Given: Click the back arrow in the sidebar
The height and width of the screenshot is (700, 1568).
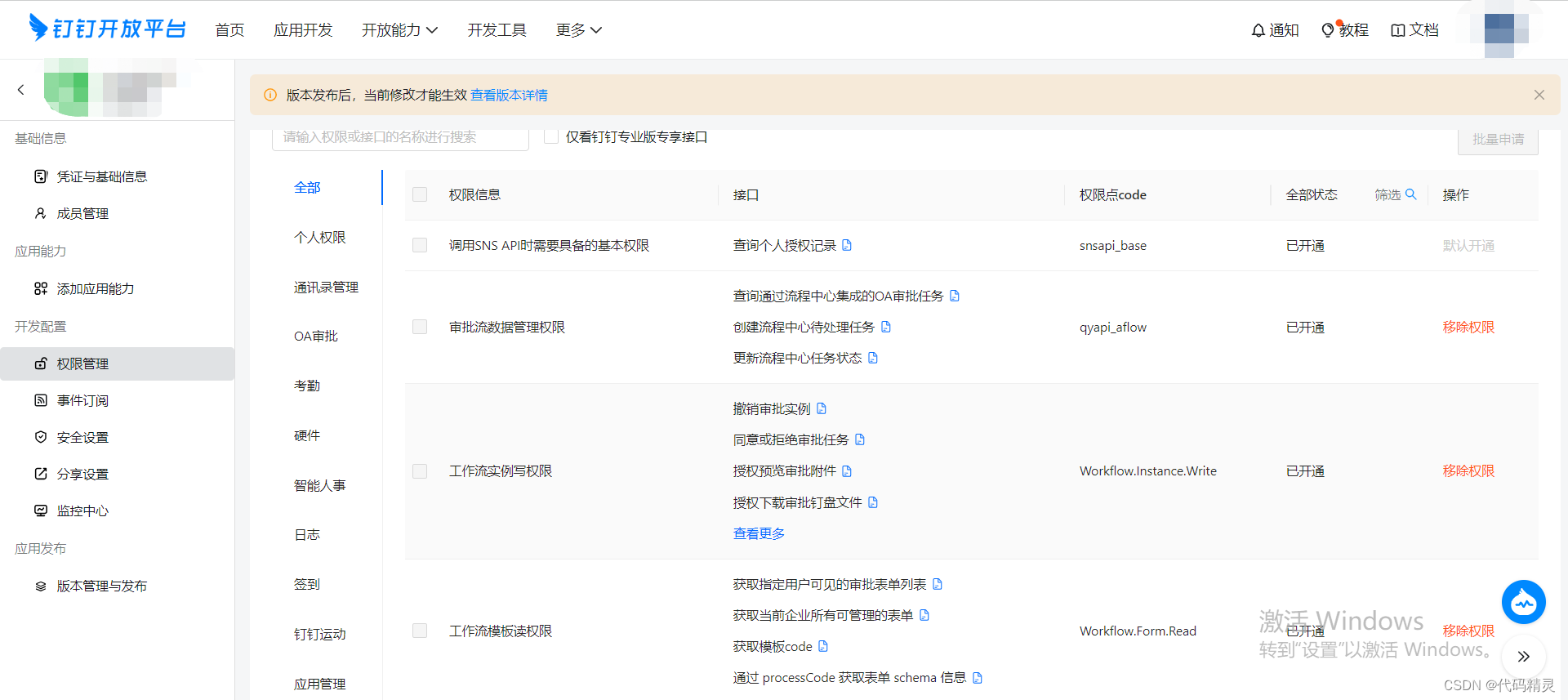Looking at the screenshot, I should tap(21, 90).
